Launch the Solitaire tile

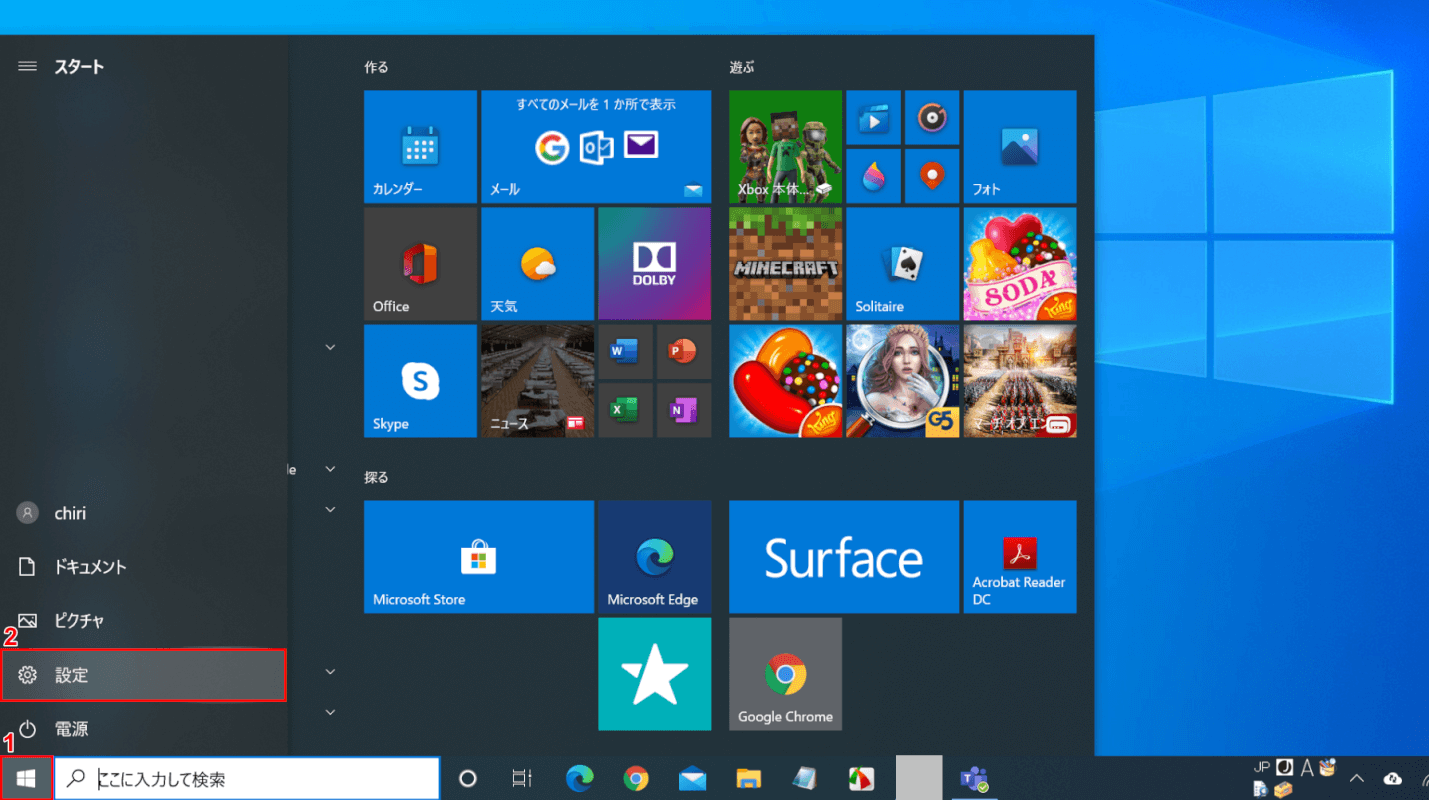(903, 264)
